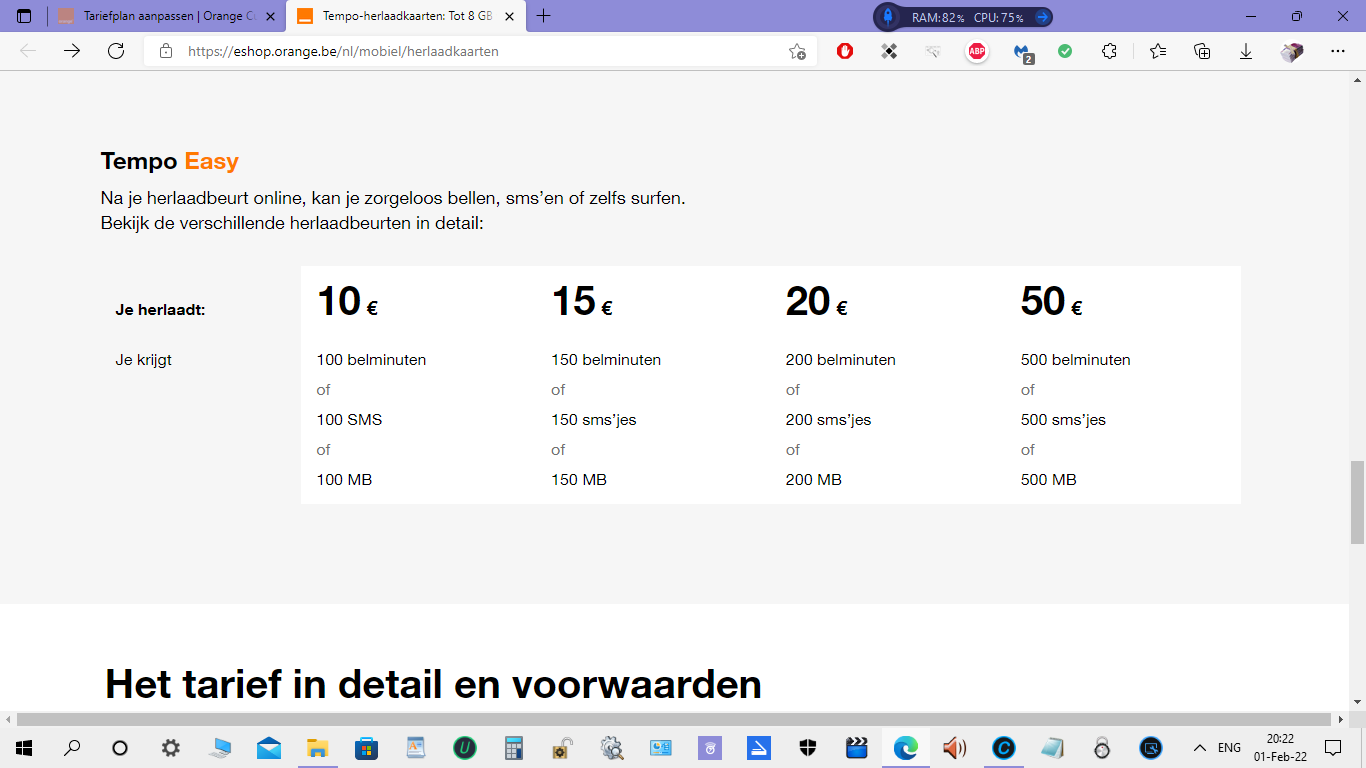Click the forward navigation arrow
This screenshot has height=768, width=1366.
[72, 51]
